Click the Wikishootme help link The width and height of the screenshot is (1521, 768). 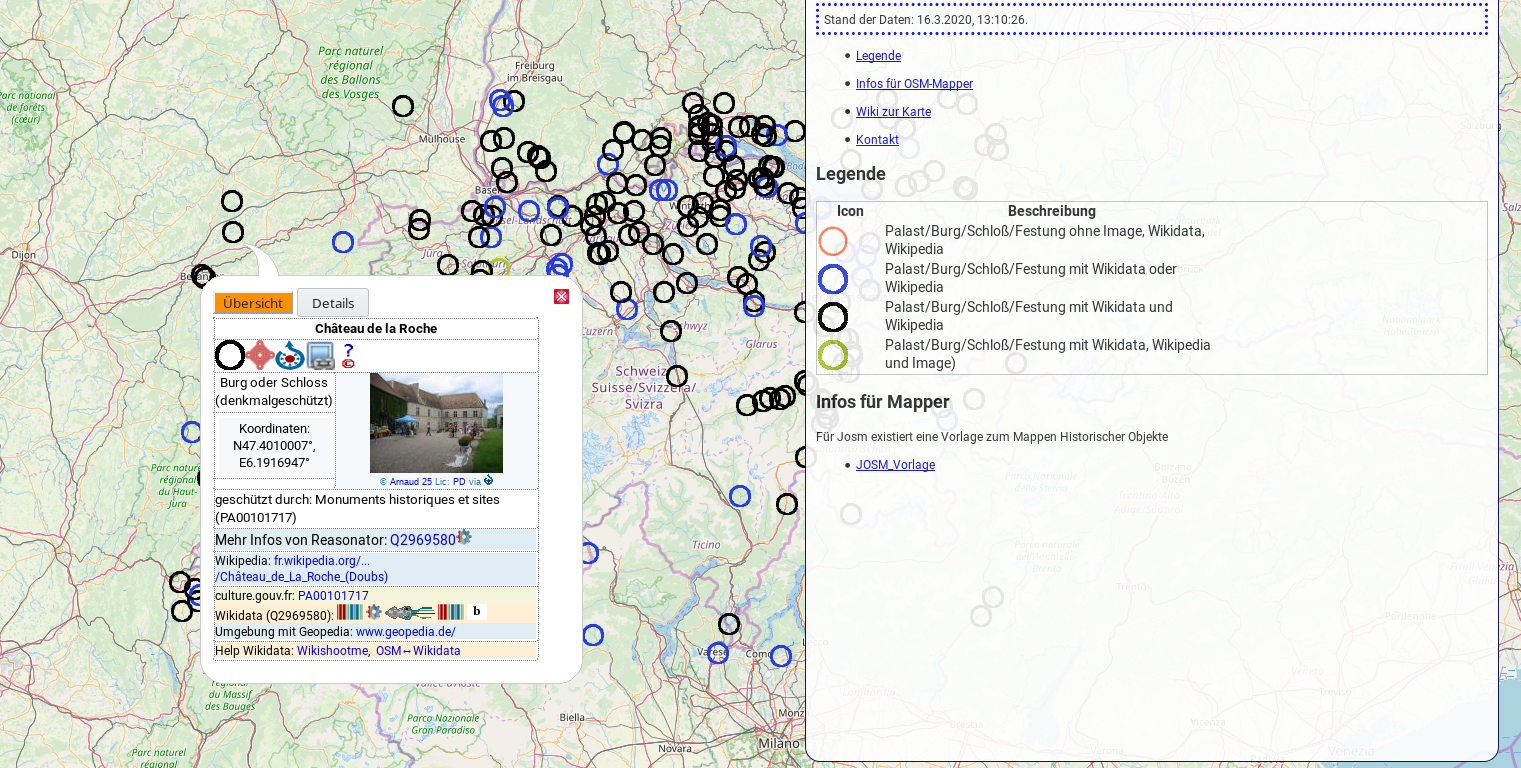tap(332, 651)
